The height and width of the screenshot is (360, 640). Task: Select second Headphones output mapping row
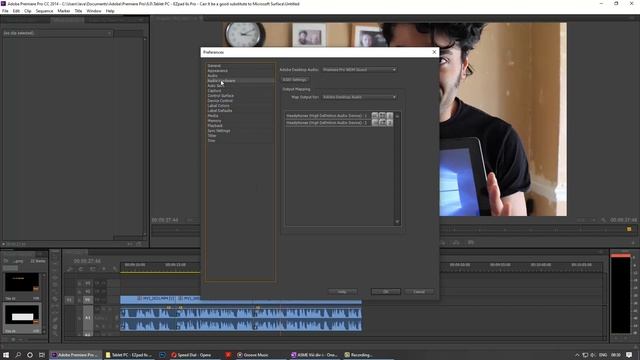339,122
